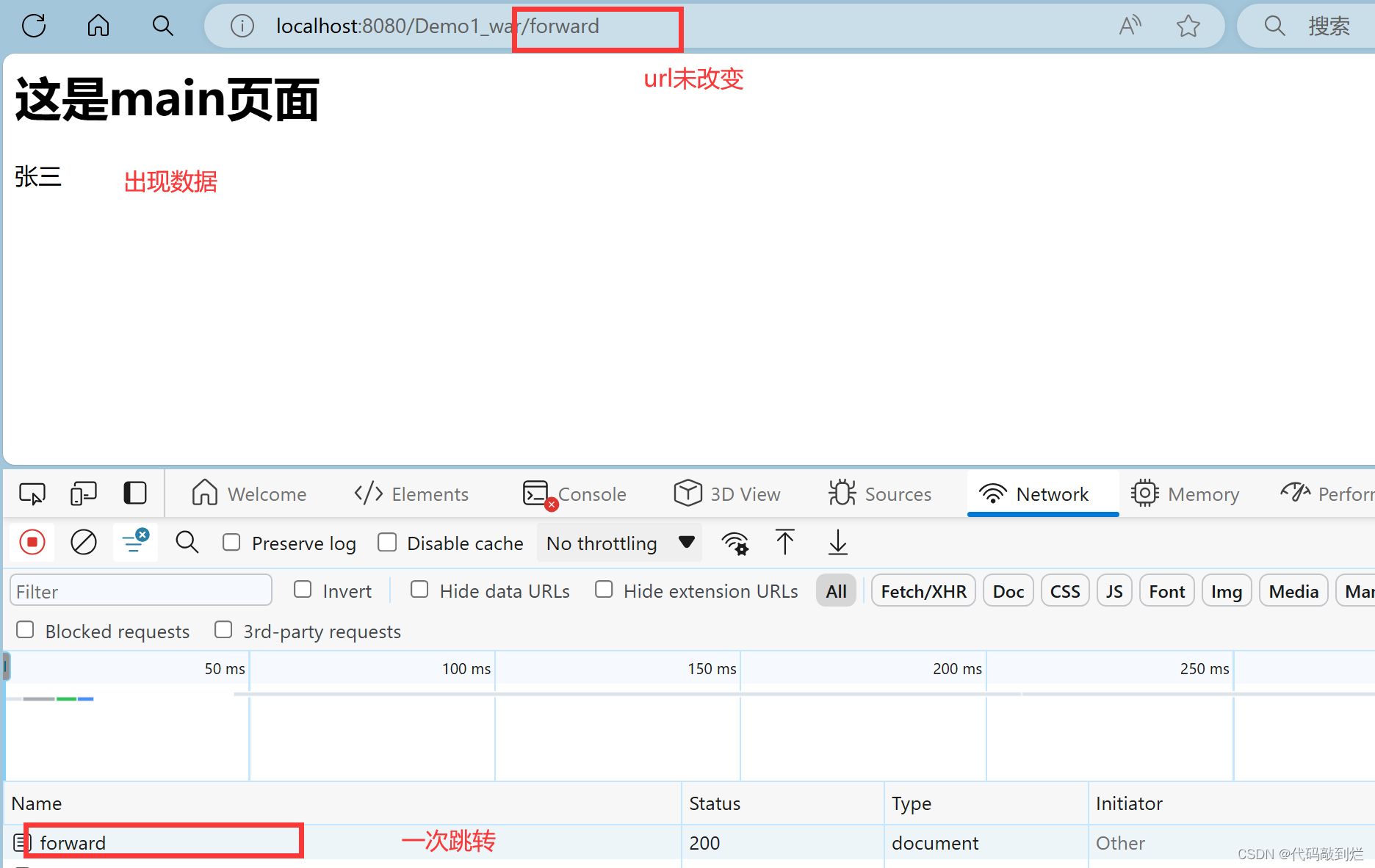Switch to the Console tab
This screenshot has height=868, width=1375.
pos(574,493)
